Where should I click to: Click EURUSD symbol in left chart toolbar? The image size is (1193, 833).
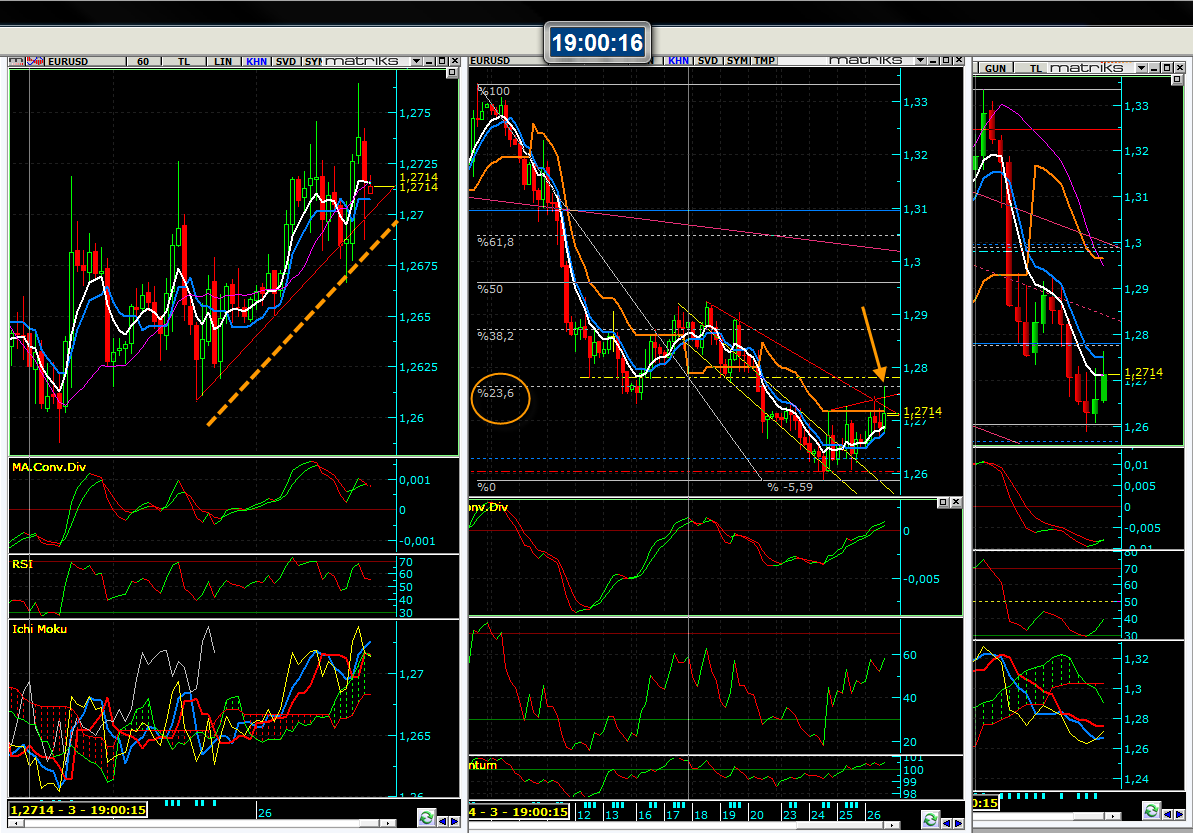point(68,61)
